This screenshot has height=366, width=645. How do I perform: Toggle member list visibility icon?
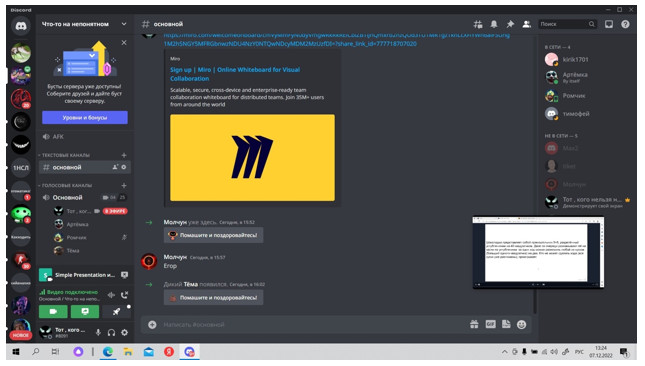coord(527,24)
